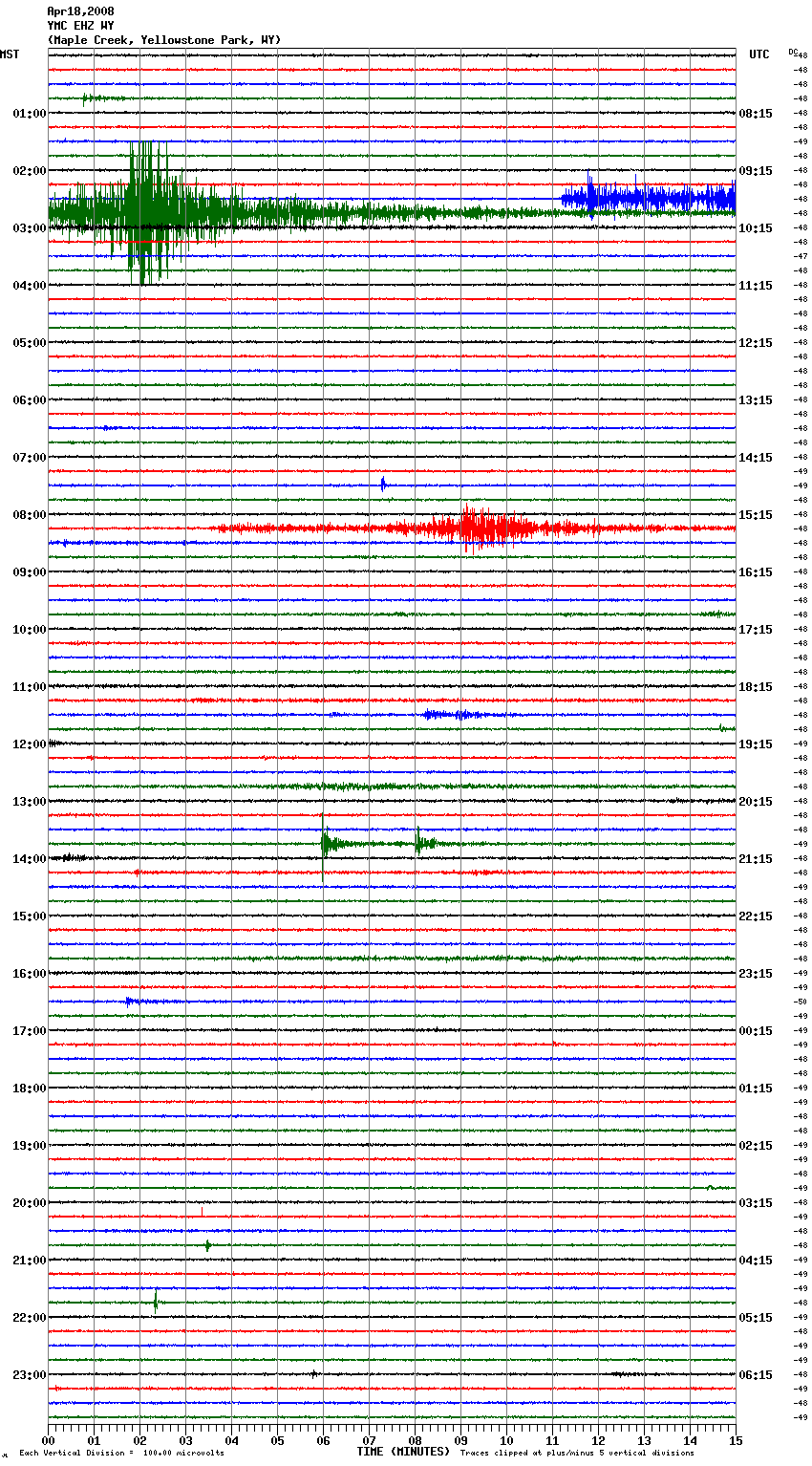Click the blue noise burst at right of 02:30 trace
This screenshot has height=1466, width=812.
click(649, 198)
